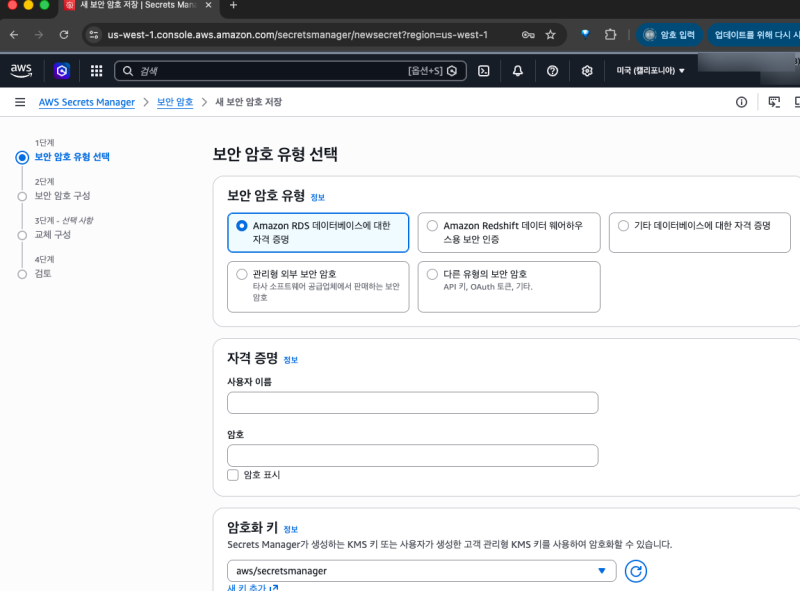Expand the aws/secretsmanager encryption key dropdown
Image resolution: width=800 pixels, height=591 pixels.
420,571
